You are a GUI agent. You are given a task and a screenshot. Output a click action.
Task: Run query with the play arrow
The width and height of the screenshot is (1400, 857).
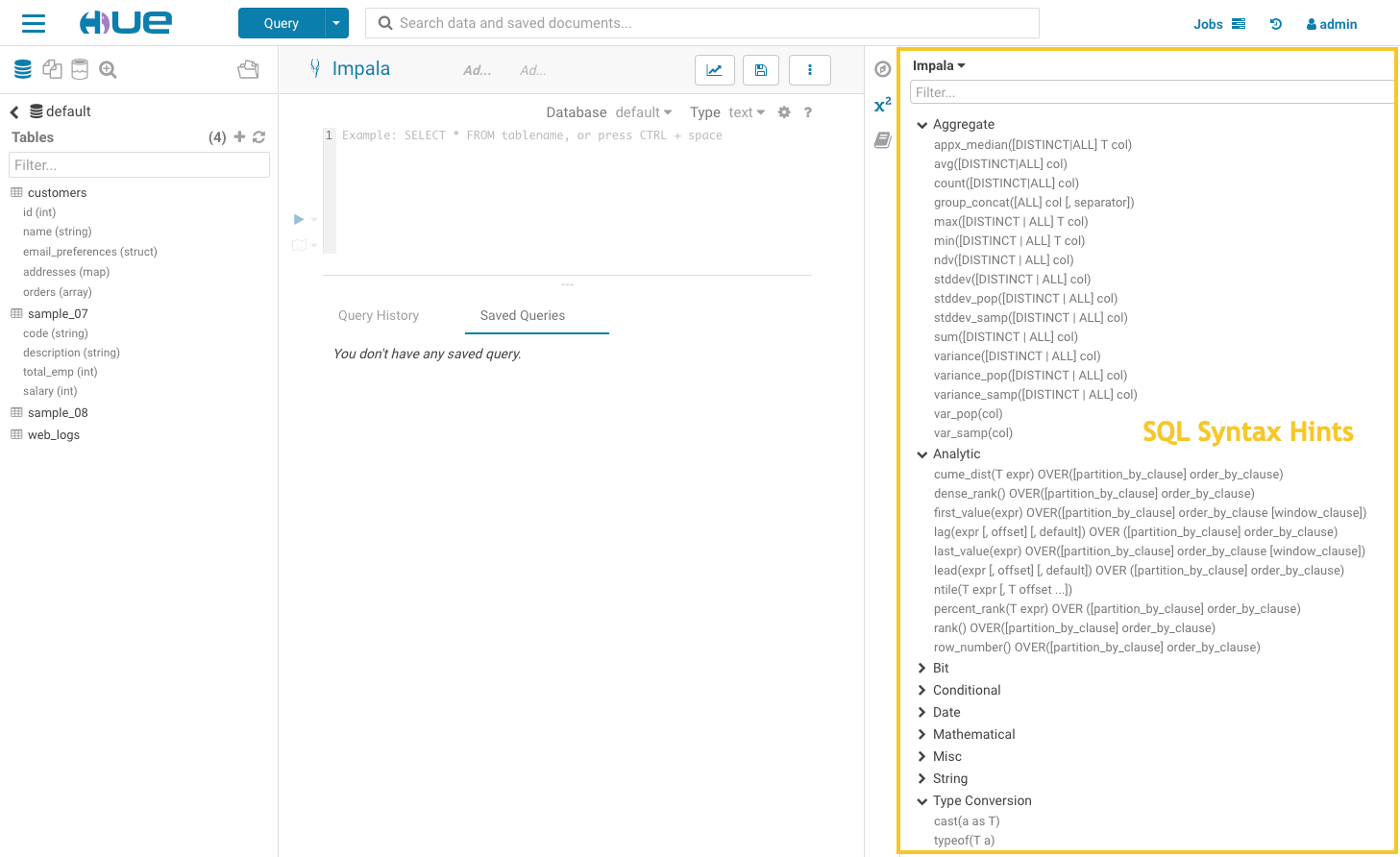tap(299, 219)
